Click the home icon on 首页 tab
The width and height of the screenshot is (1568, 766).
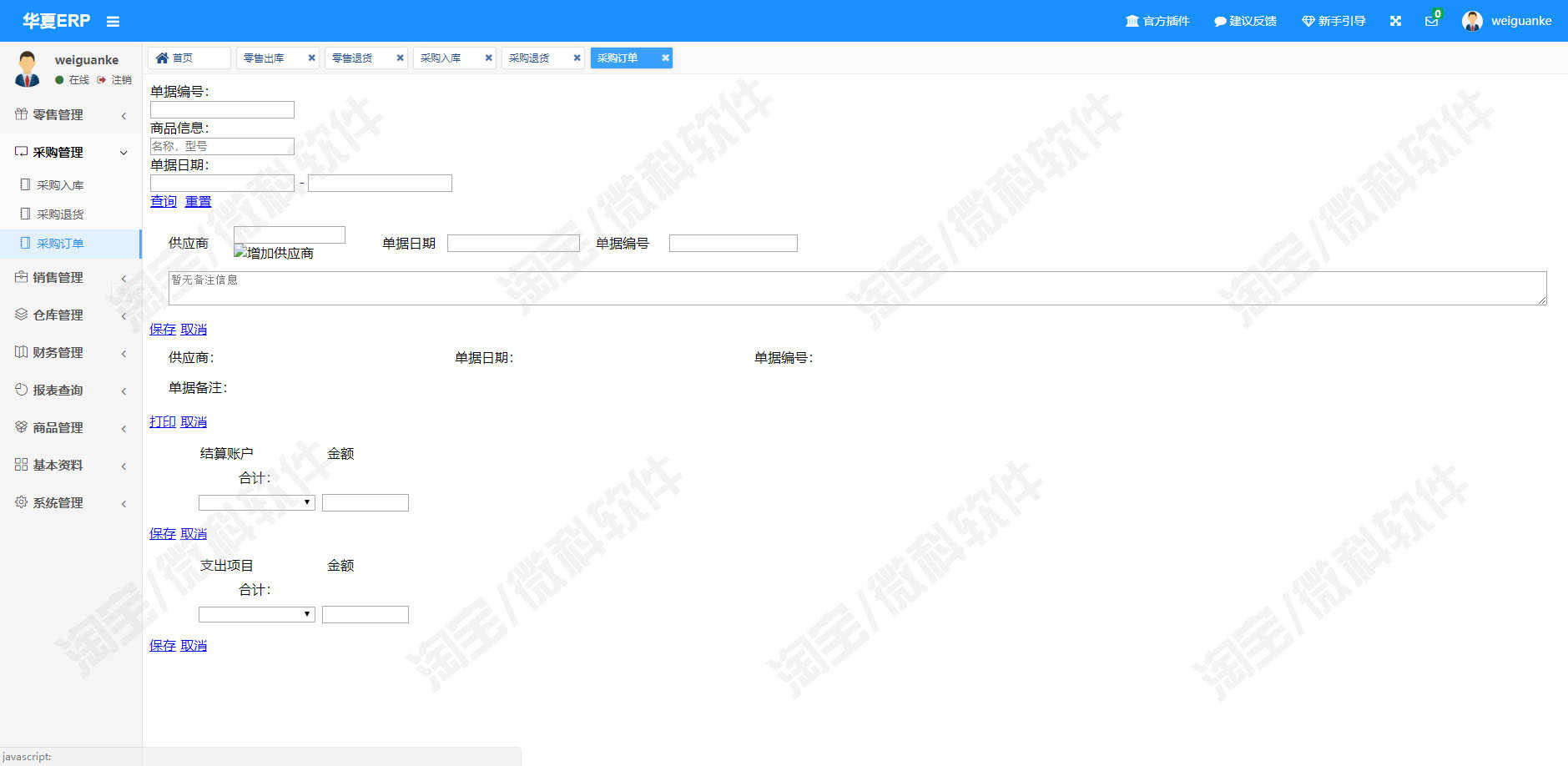point(162,58)
